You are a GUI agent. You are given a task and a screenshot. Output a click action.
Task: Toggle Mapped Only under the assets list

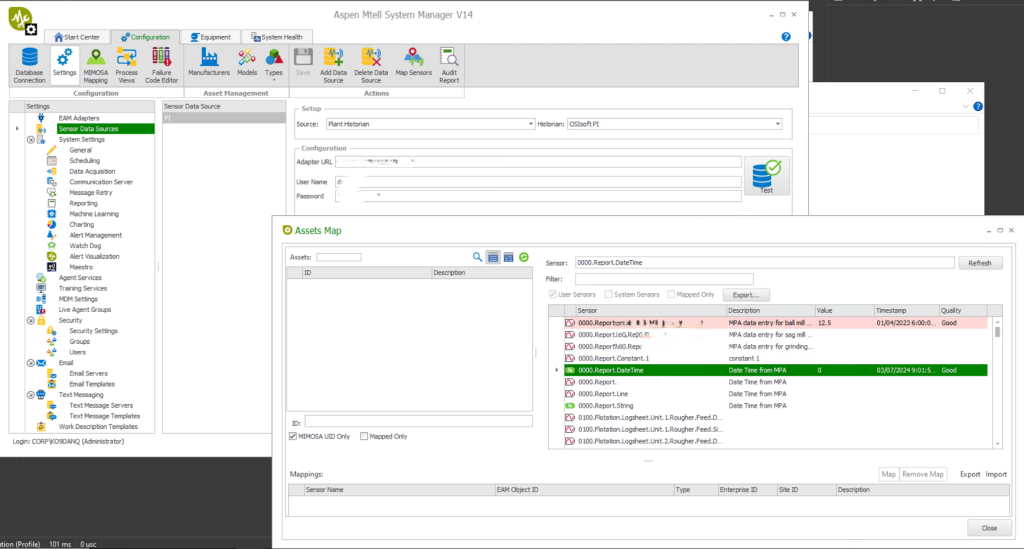pos(364,436)
